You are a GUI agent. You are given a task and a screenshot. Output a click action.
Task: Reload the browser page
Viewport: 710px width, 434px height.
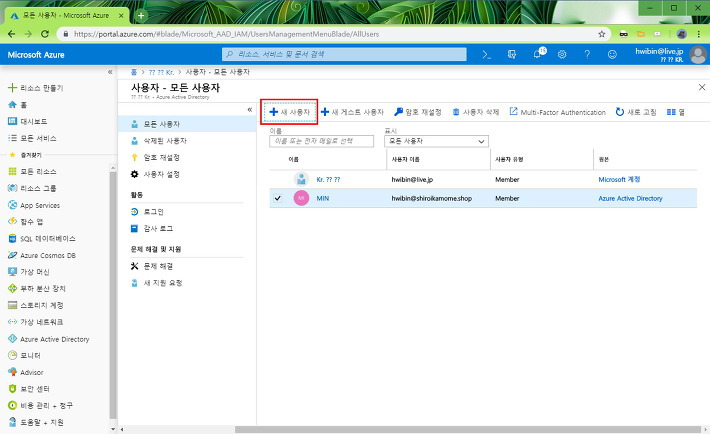coord(44,34)
